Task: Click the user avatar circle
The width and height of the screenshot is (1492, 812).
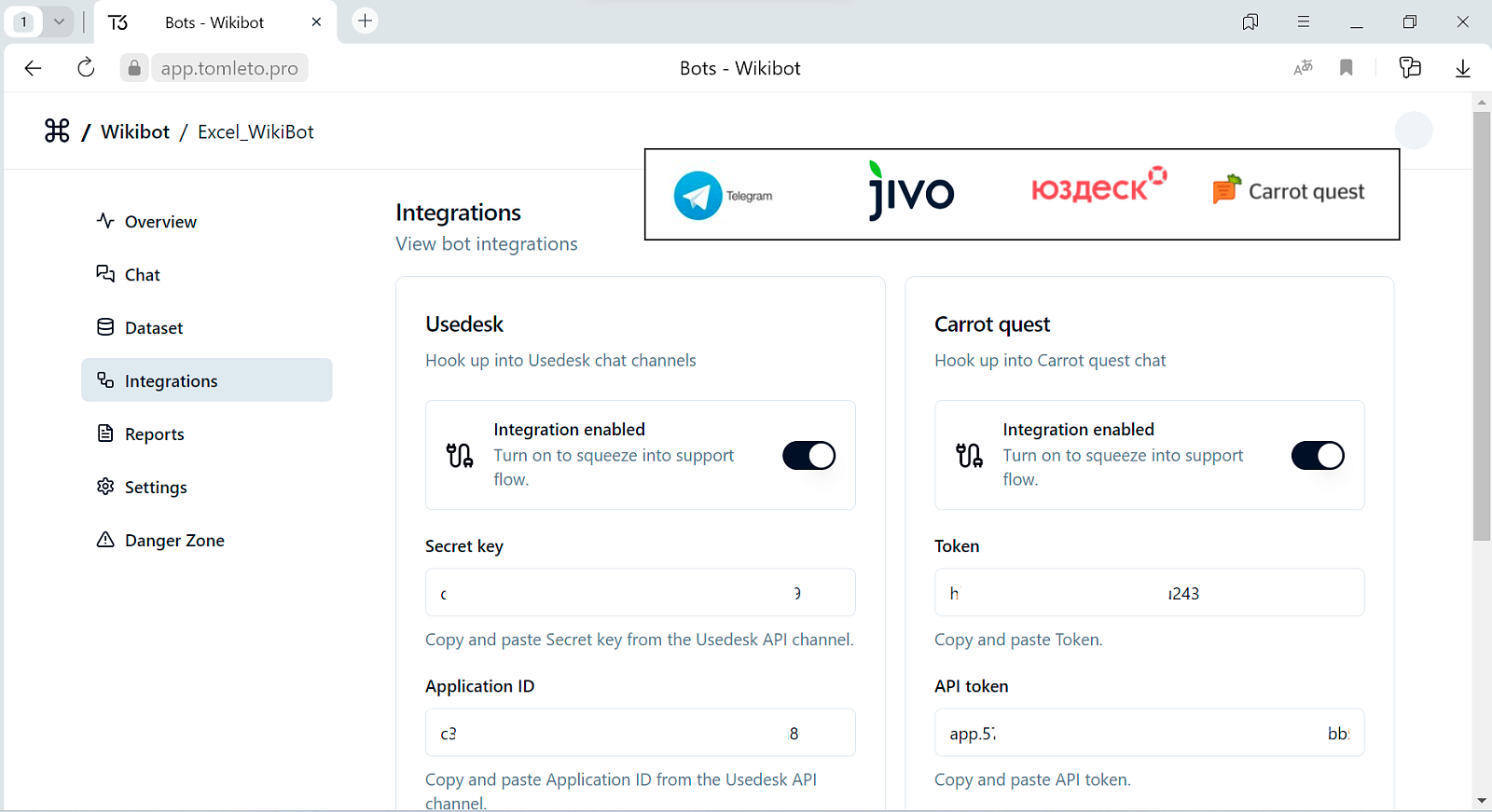Action: [1414, 131]
